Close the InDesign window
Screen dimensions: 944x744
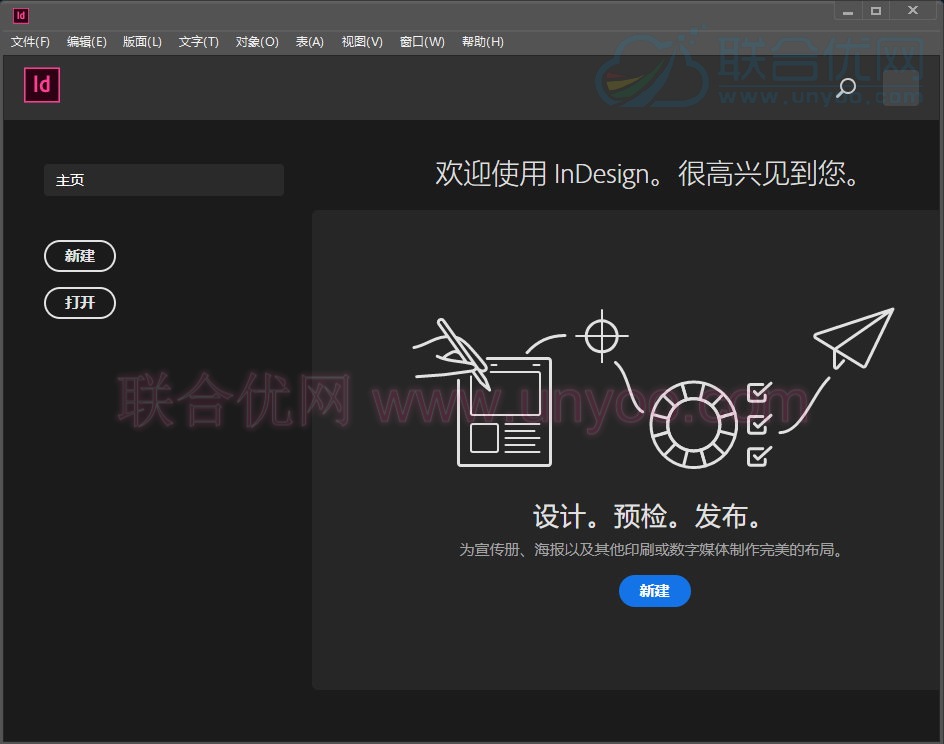coord(913,11)
